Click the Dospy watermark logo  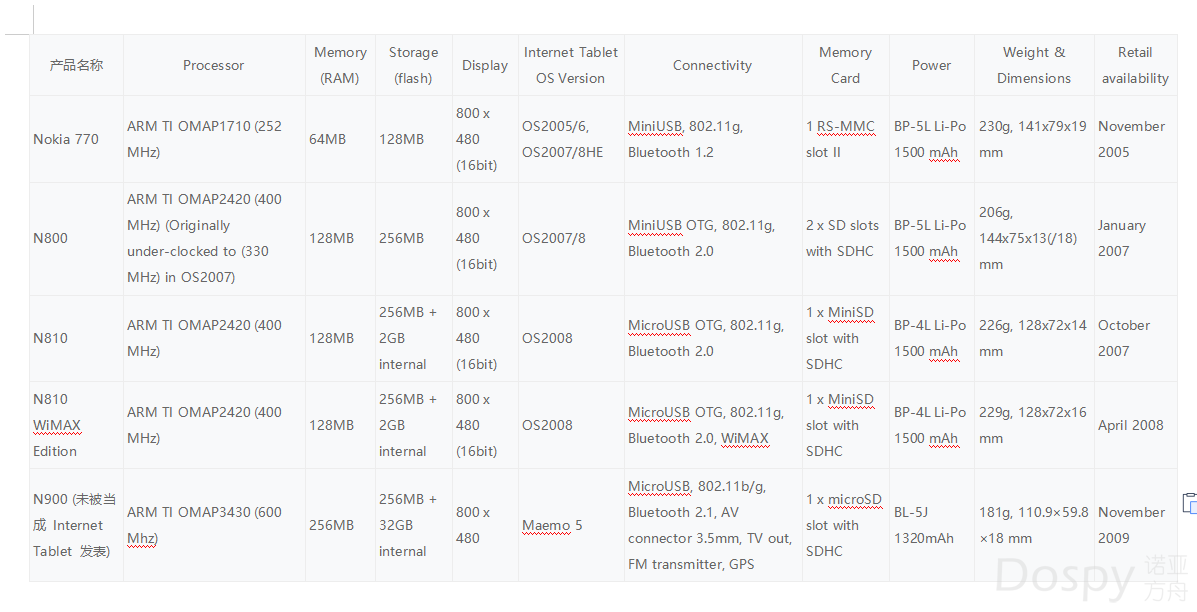[1092, 578]
